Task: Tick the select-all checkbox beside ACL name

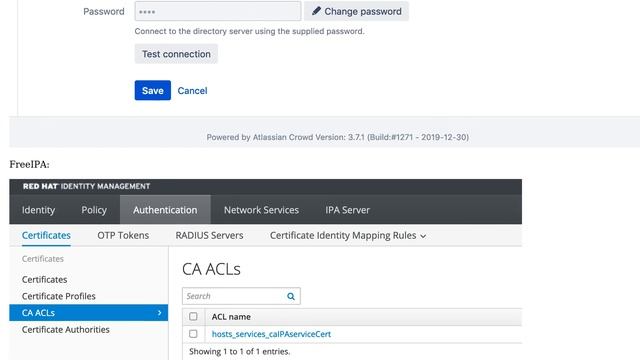Action: pyautogui.click(x=193, y=316)
